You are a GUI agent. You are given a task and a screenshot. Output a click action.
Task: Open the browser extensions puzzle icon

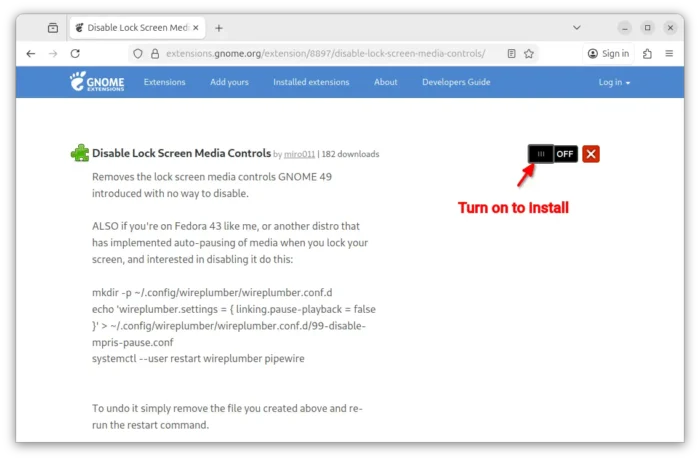pyautogui.click(x=648, y=53)
